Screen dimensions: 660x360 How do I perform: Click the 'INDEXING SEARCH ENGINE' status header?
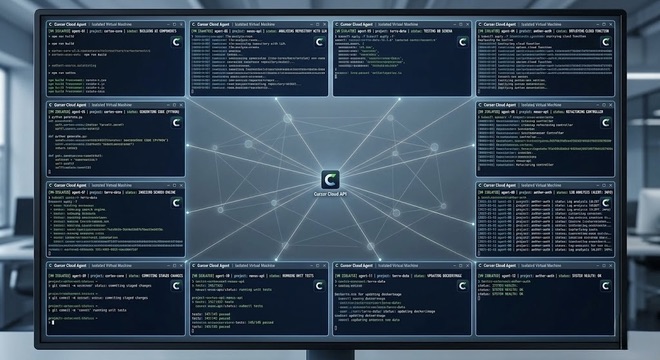(x=158, y=192)
